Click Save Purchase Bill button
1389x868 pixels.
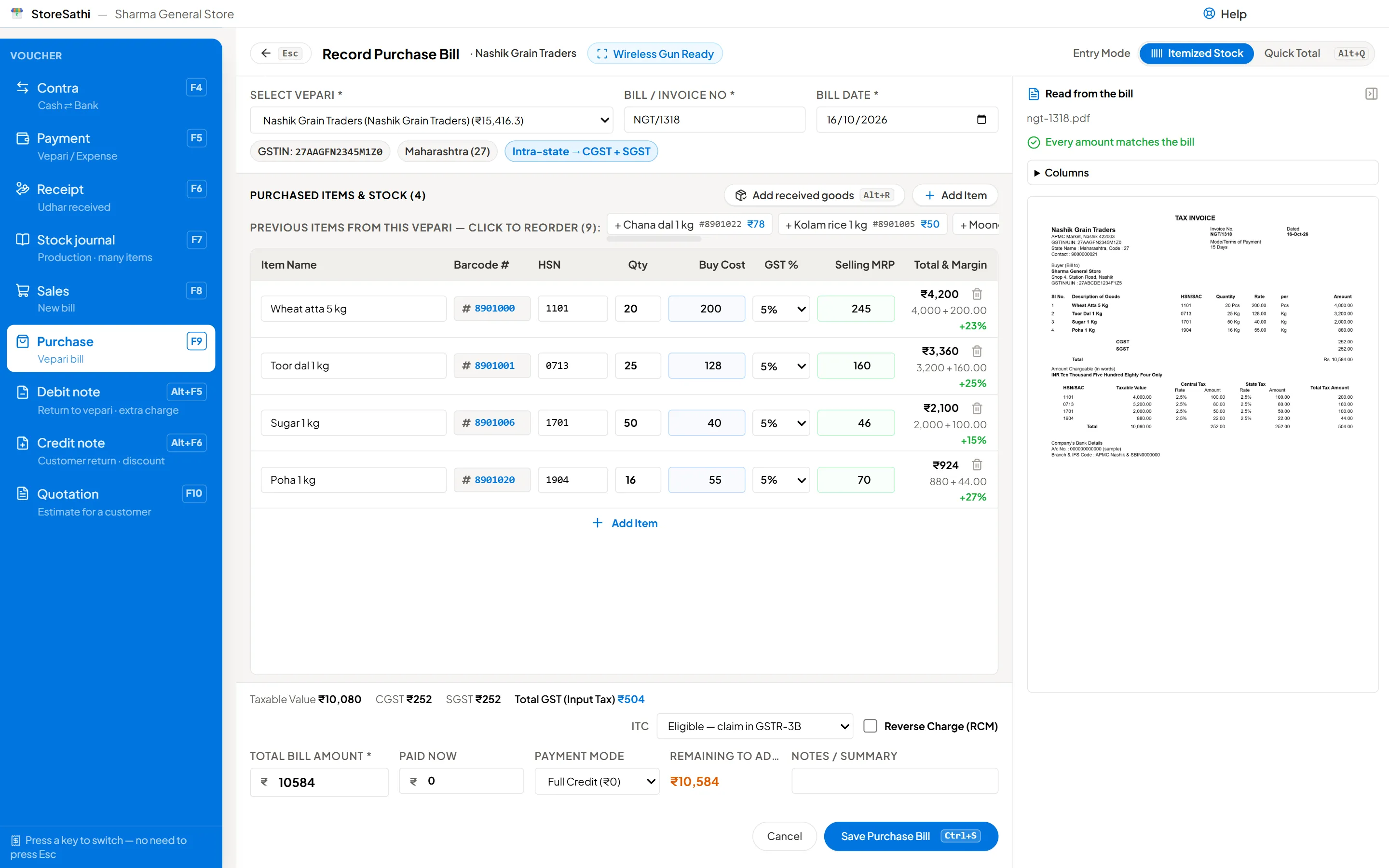pos(910,836)
